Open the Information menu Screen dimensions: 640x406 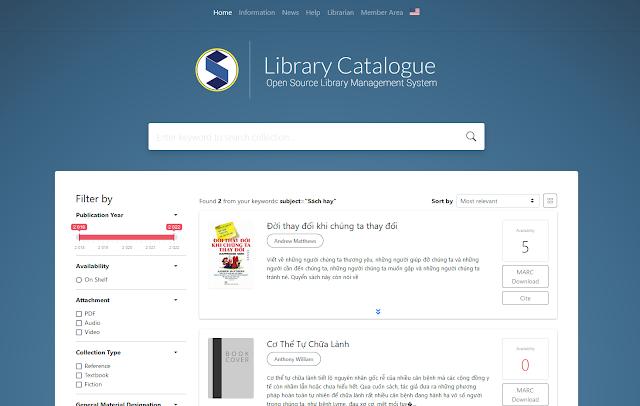tap(257, 13)
